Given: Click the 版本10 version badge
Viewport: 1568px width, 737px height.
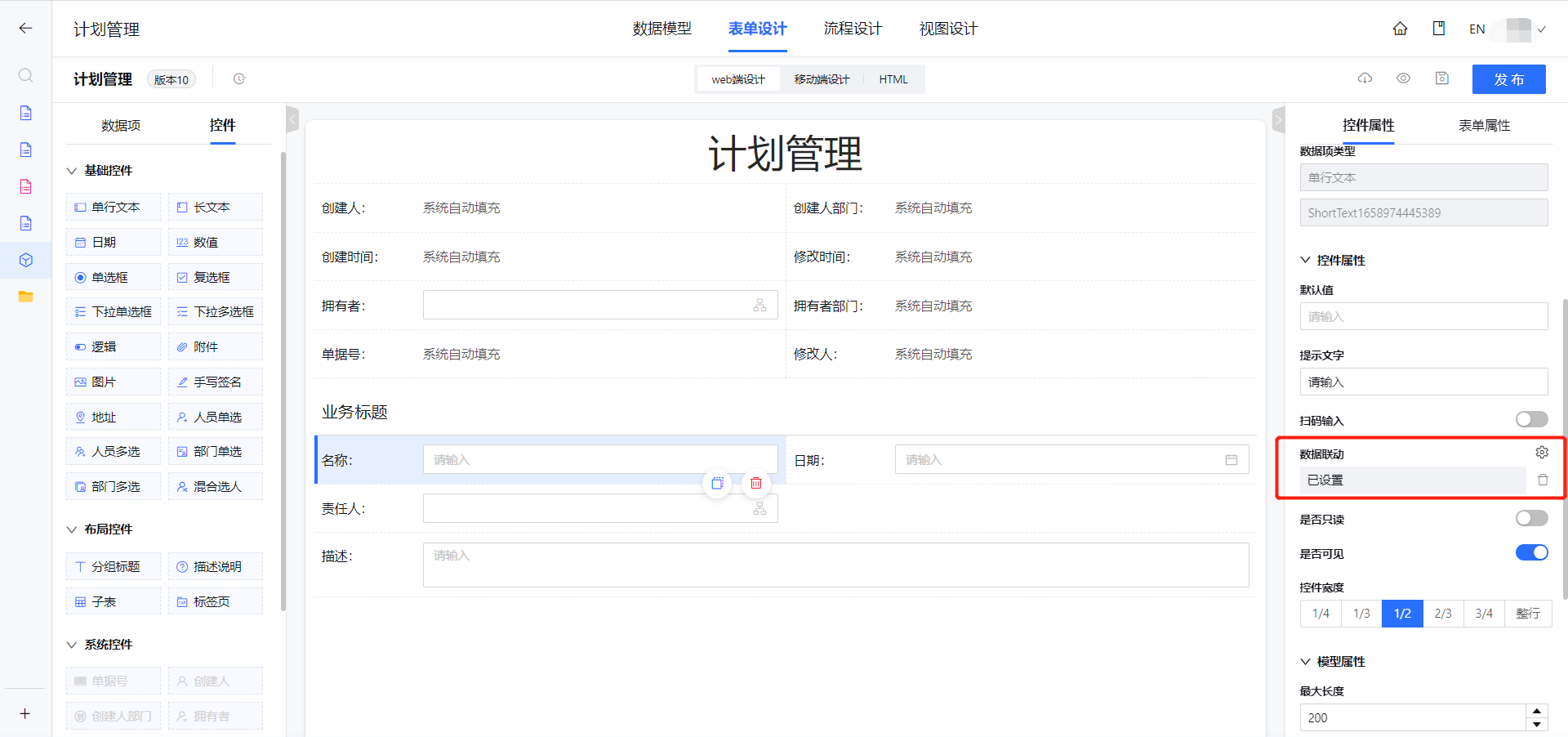Looking at the screenshot, I should tap(171, 79).
